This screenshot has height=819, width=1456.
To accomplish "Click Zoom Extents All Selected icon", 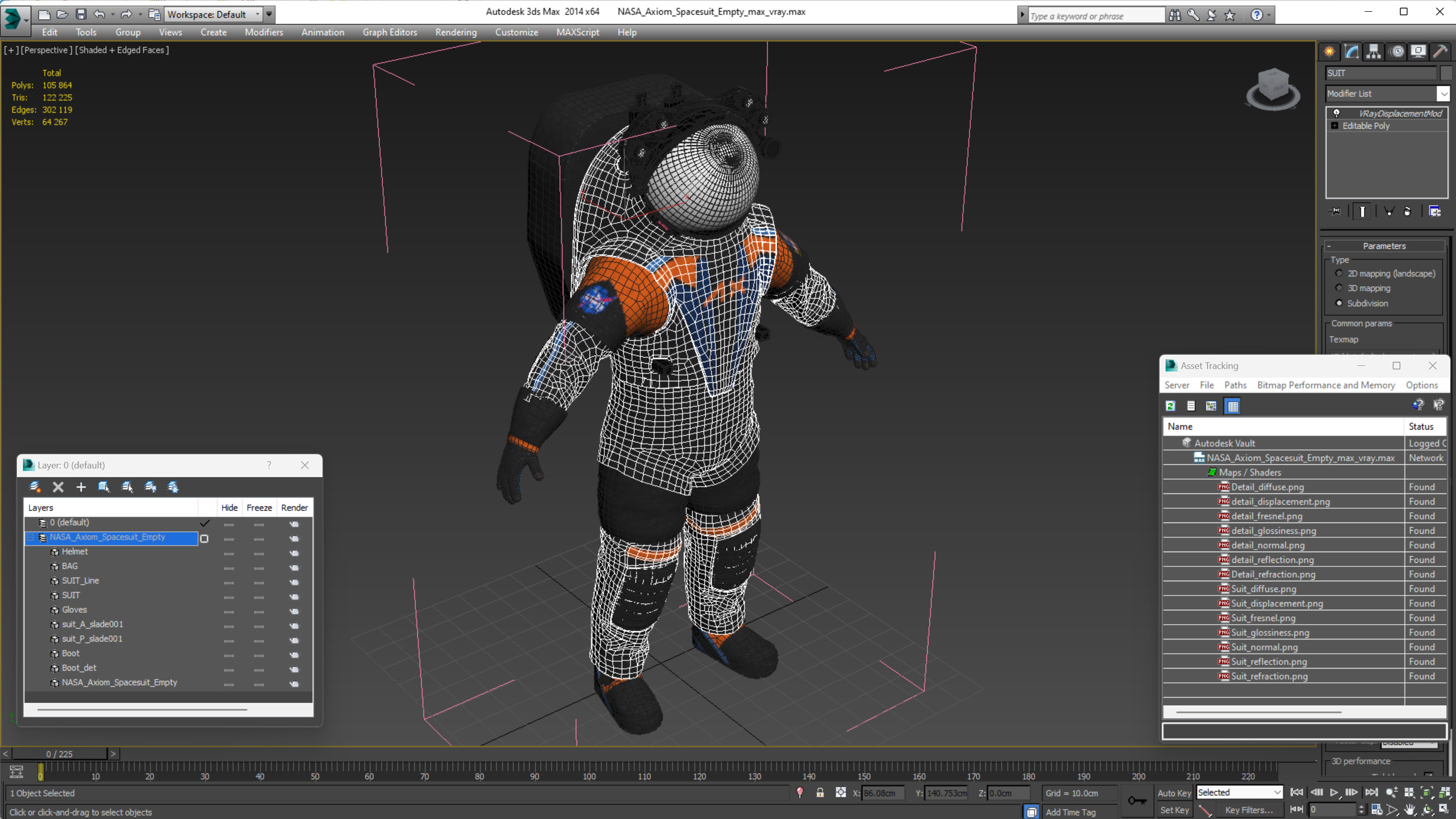I will click(1445, 792).
